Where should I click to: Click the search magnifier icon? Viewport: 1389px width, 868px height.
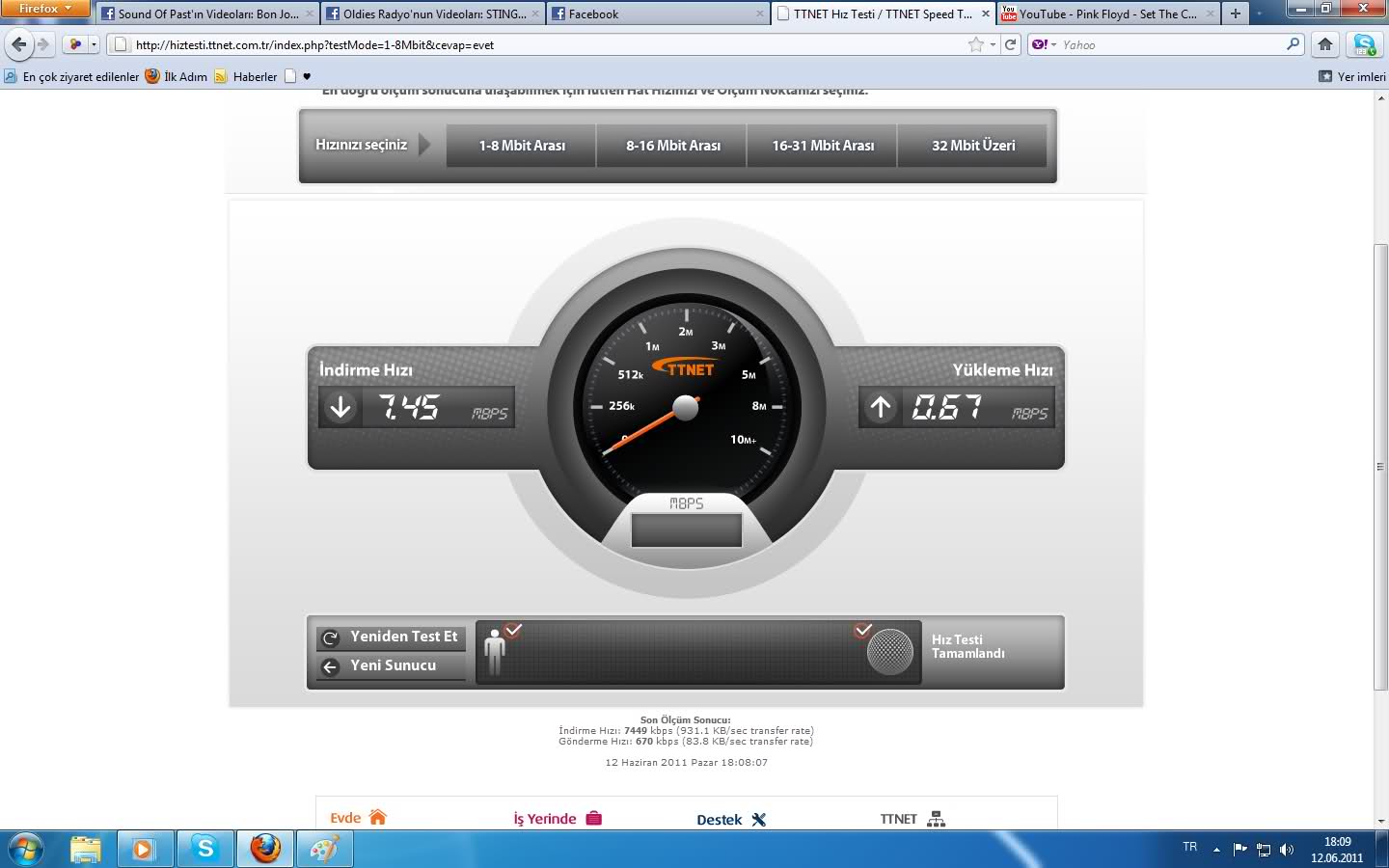[1294, 44]
